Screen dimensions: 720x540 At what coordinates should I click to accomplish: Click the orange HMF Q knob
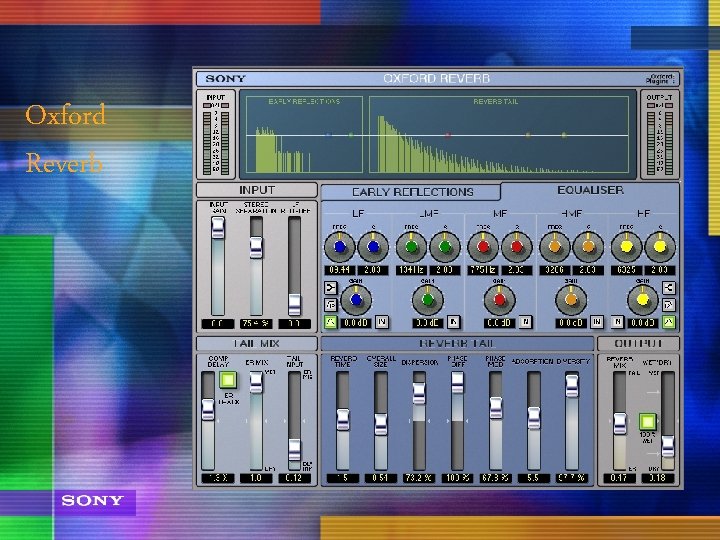[x=588, y=247]
